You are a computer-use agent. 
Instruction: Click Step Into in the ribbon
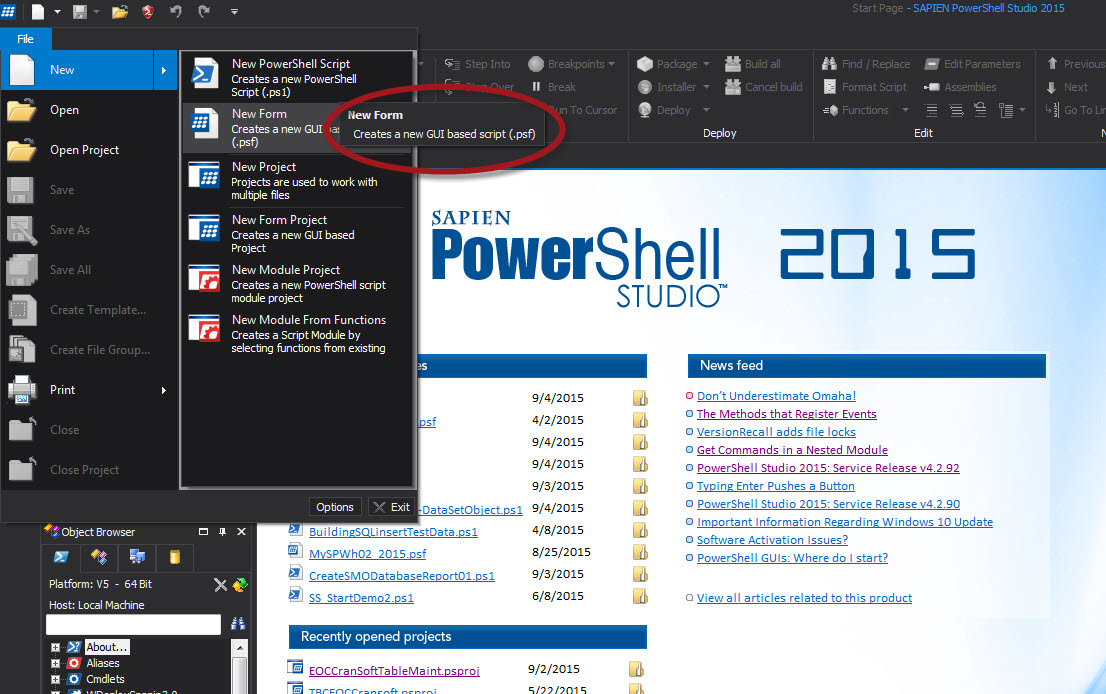(x=478, y=64)
